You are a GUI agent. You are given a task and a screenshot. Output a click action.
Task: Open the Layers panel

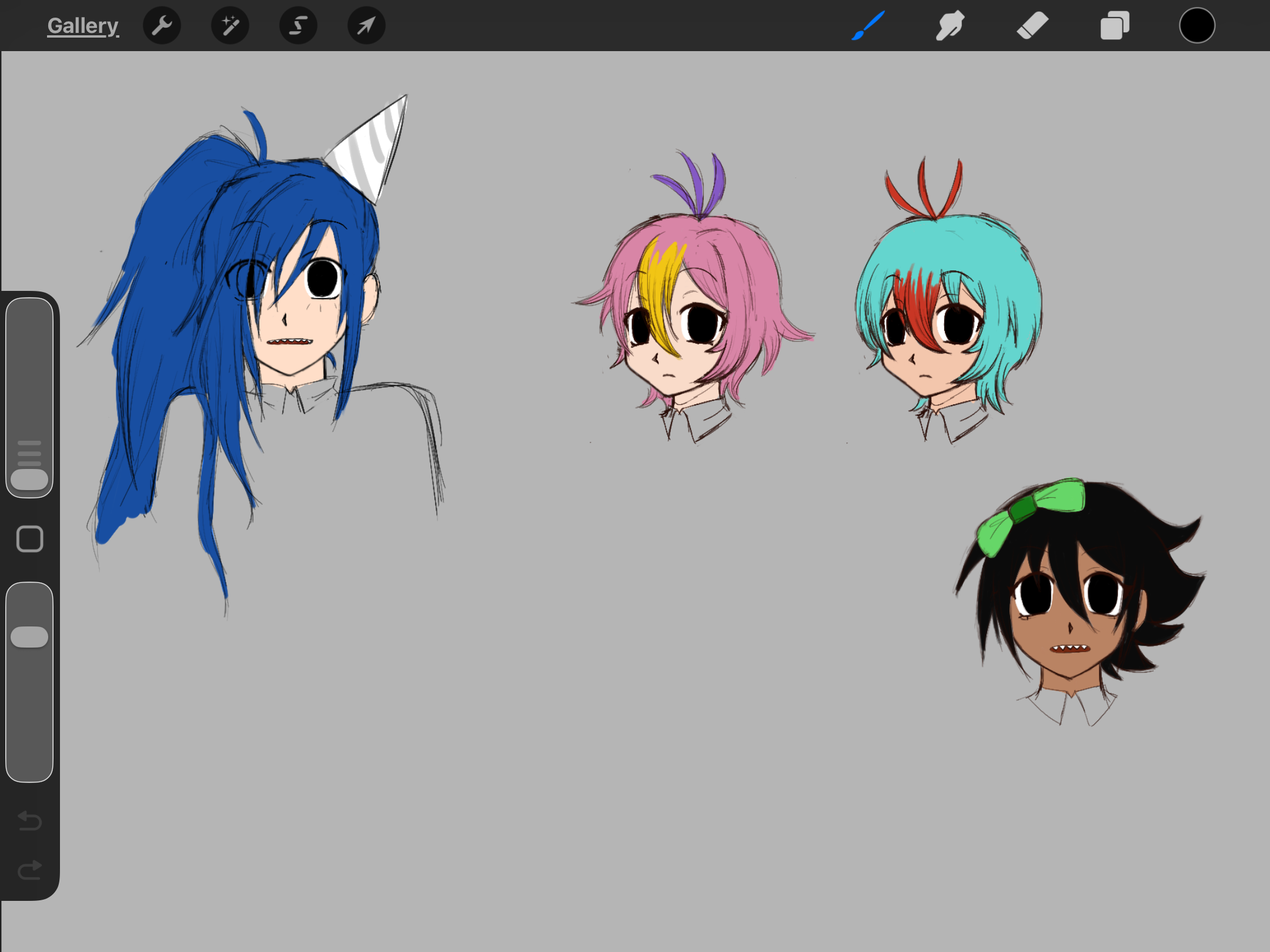click(1115, 26)
